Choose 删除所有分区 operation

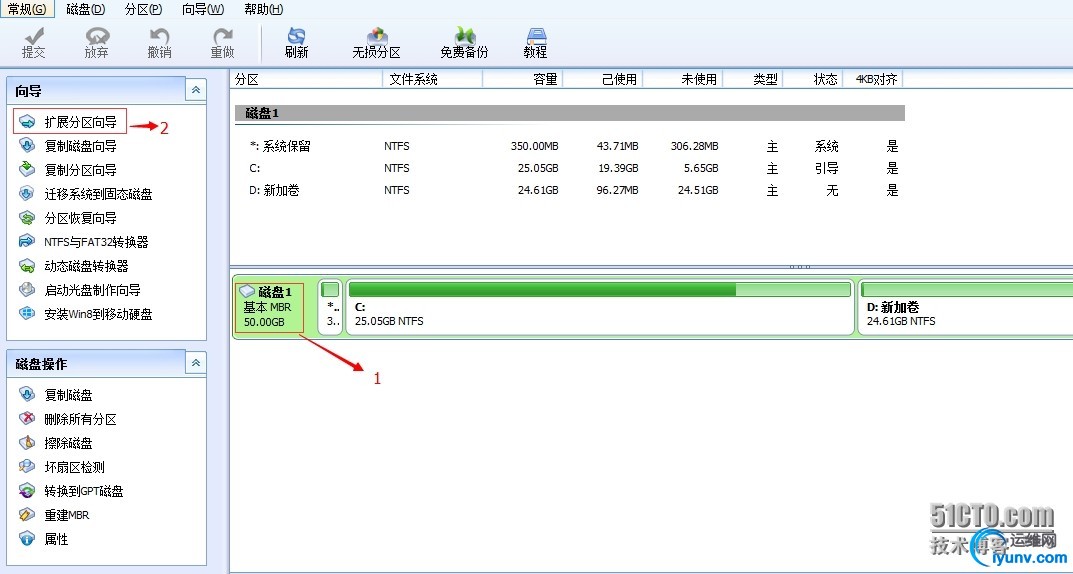tap(68, 419)
